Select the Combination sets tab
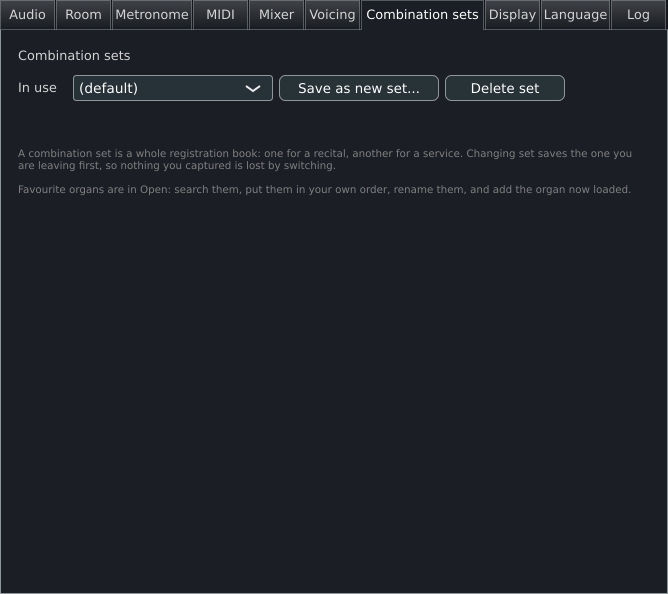This screenshot has height=594, width=668. [422, 15]
